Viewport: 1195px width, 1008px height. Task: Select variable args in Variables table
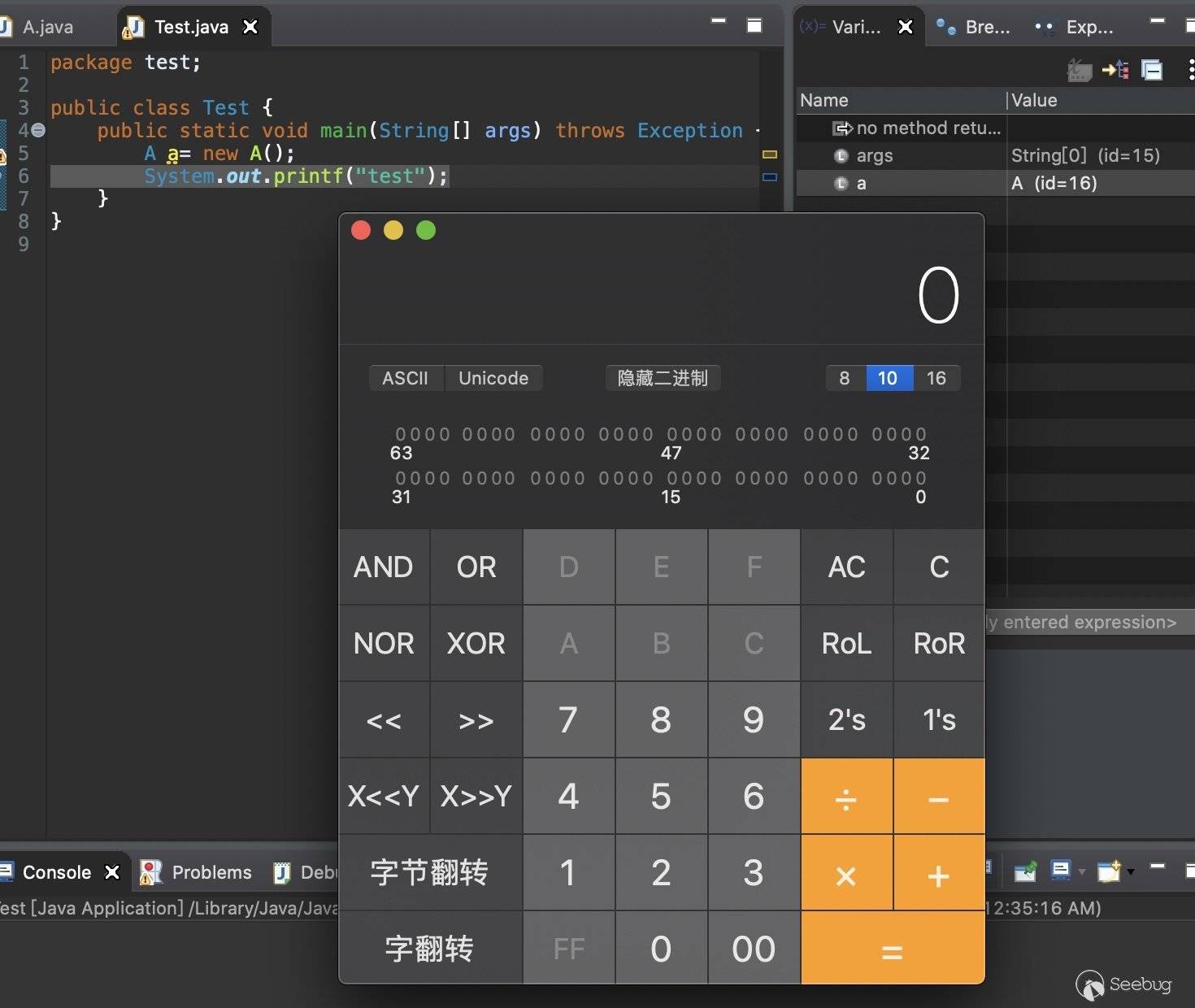click(875, 155)
